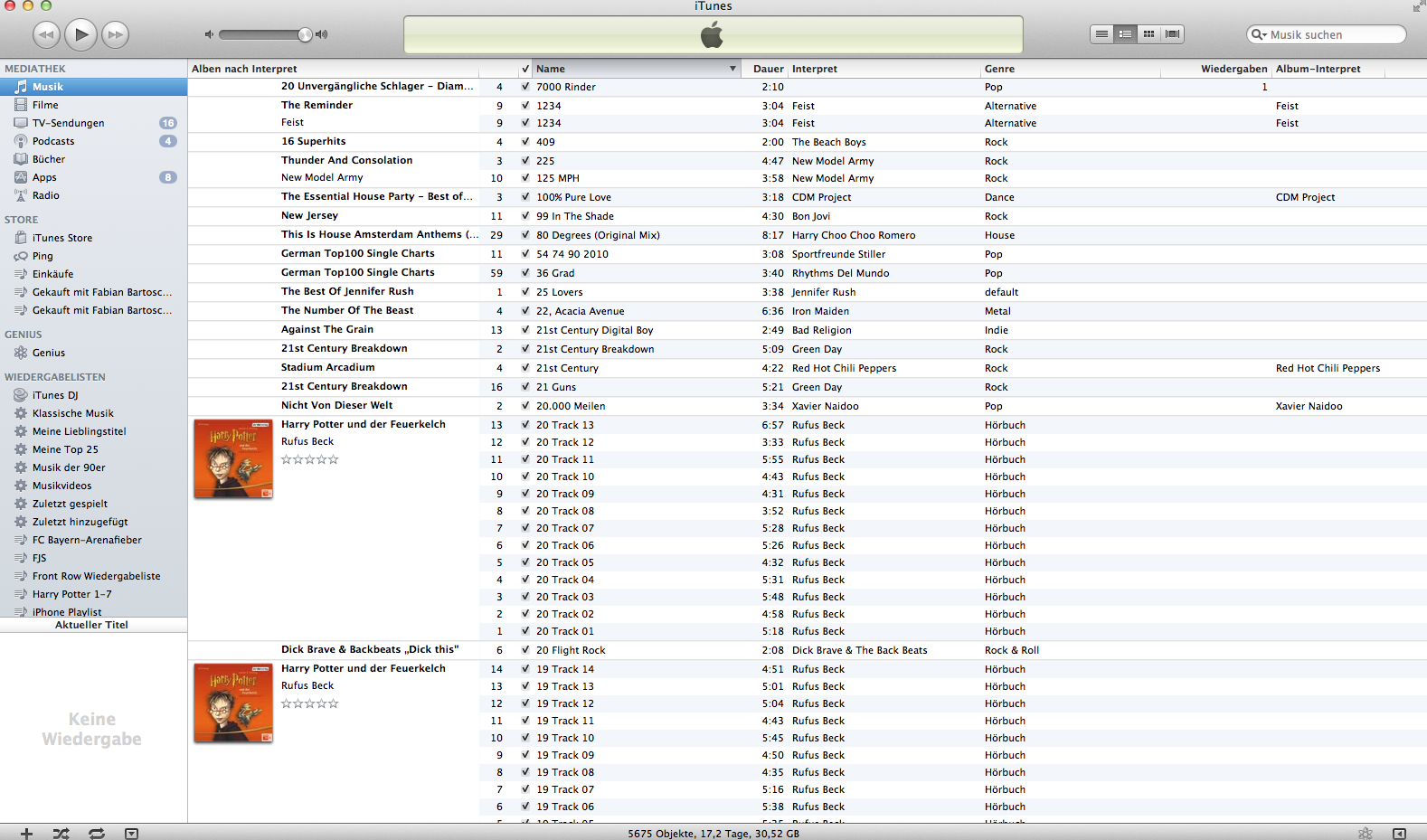
Task: Uncheck 99 In The Shade checkbox
Action: click(x=525, y=216)
